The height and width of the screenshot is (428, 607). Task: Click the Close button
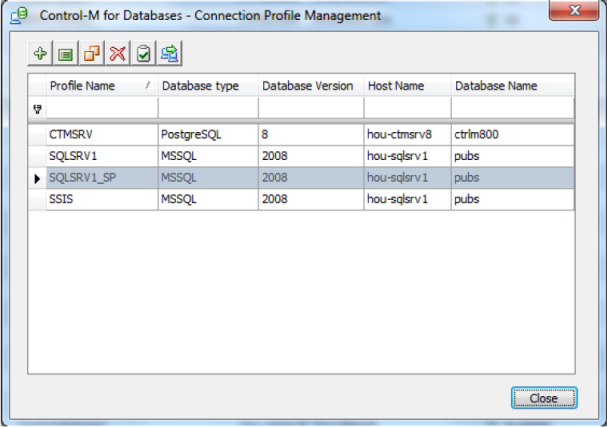click(x=544, y=398)
